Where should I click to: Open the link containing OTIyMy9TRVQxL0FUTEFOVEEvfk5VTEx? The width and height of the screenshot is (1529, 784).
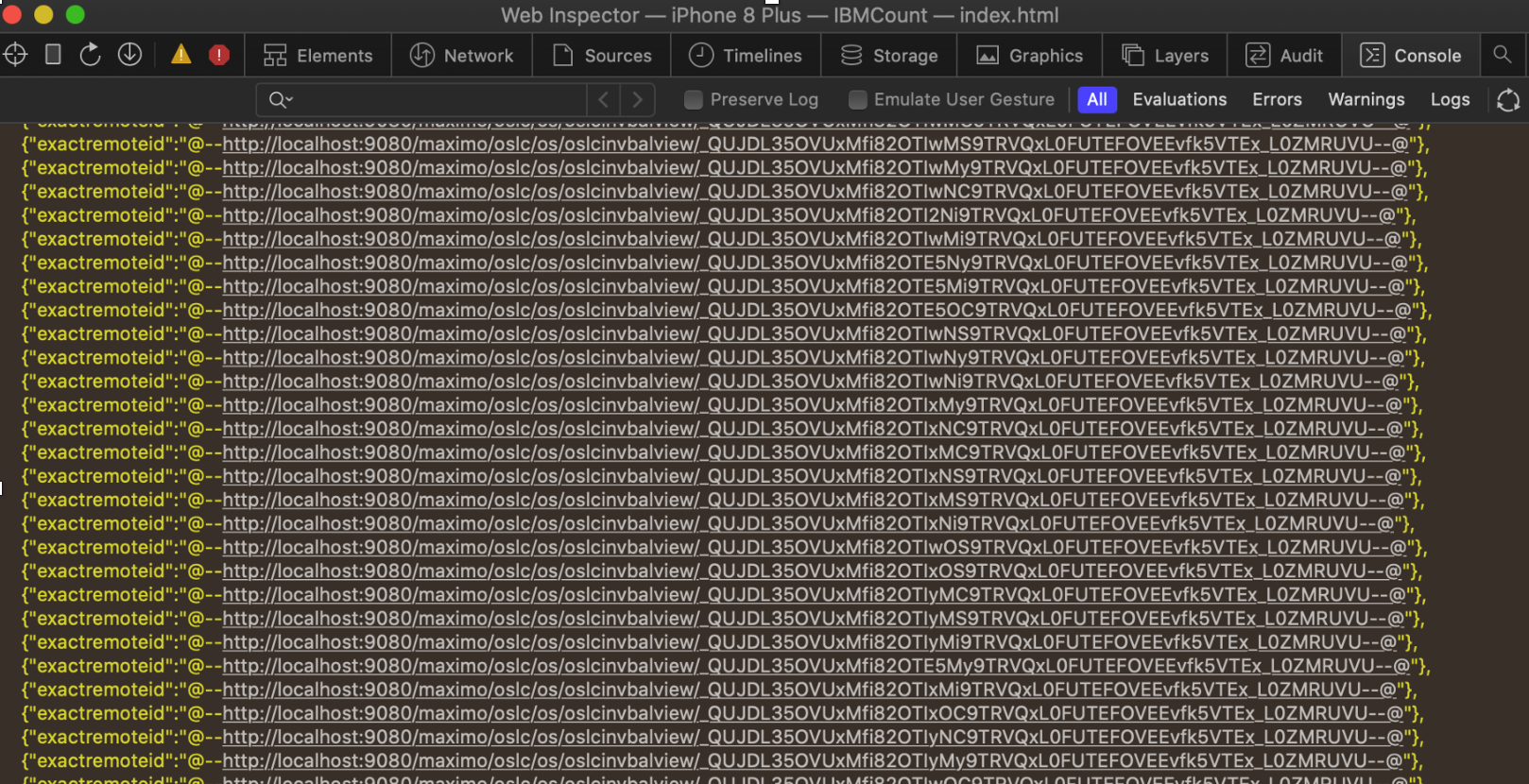click(x=812, y=760)
